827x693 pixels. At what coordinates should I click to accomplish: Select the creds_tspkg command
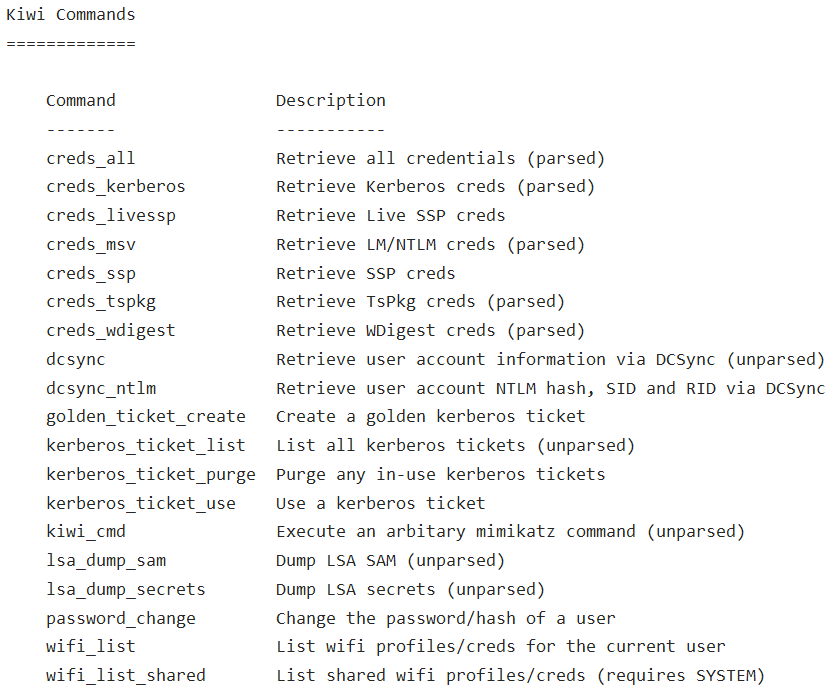click(x=100, y=302)
